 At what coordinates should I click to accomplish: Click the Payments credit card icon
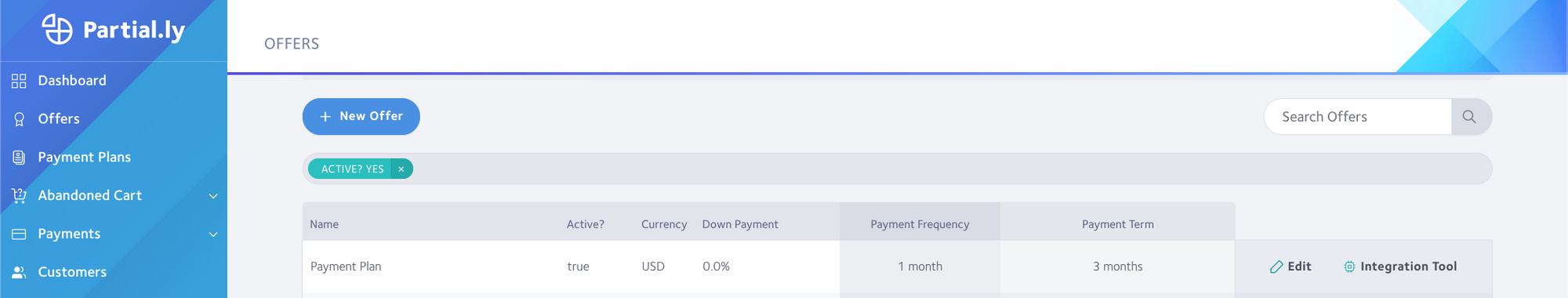[x=19, y=234]
